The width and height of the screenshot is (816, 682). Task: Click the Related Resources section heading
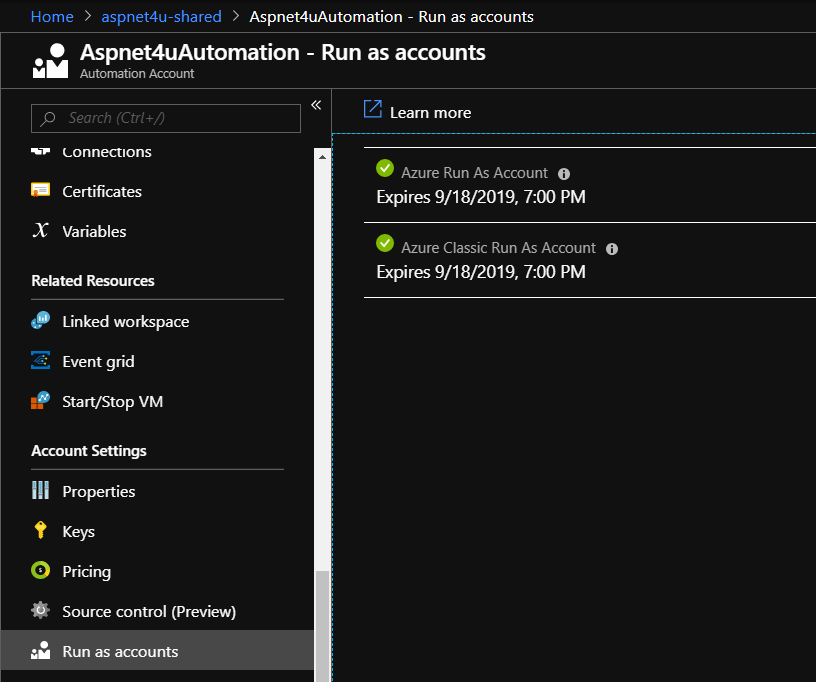[93, 280]
